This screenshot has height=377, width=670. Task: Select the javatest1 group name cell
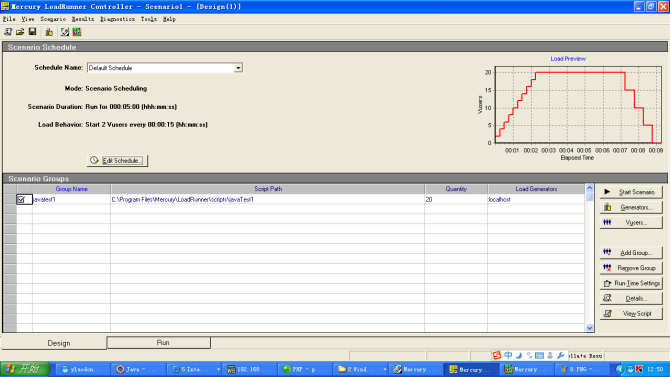pos(71,200)
